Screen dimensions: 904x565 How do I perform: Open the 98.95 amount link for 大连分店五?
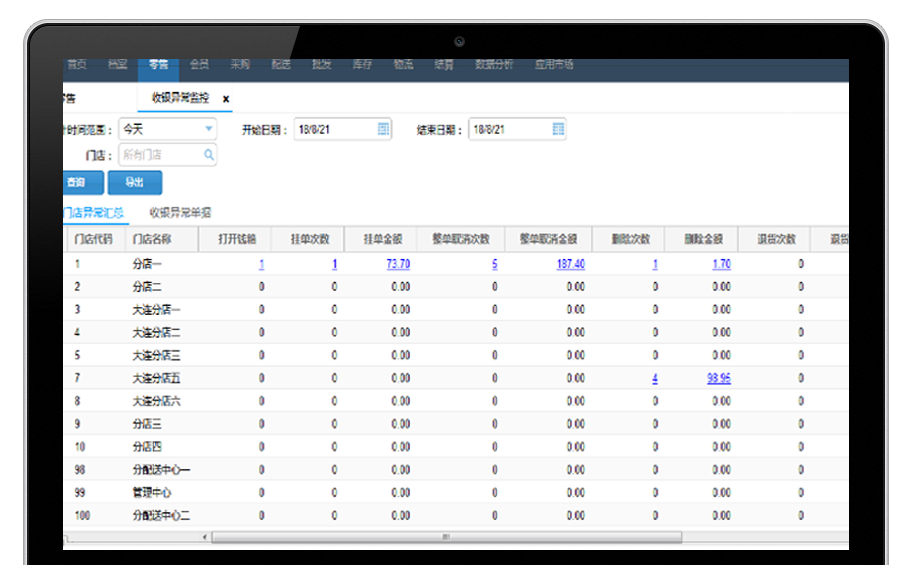(717, 379)
